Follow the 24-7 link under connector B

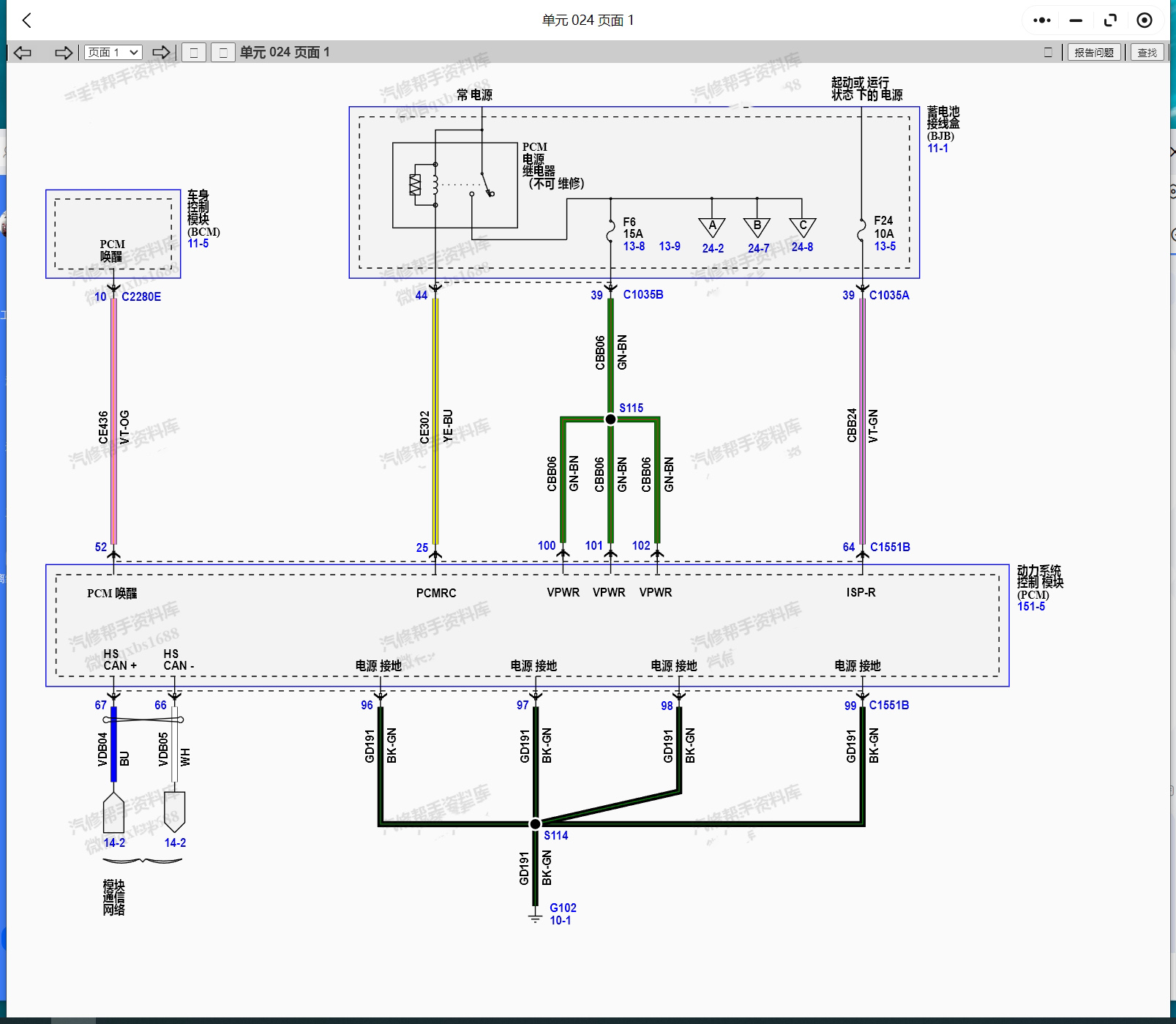758,248
